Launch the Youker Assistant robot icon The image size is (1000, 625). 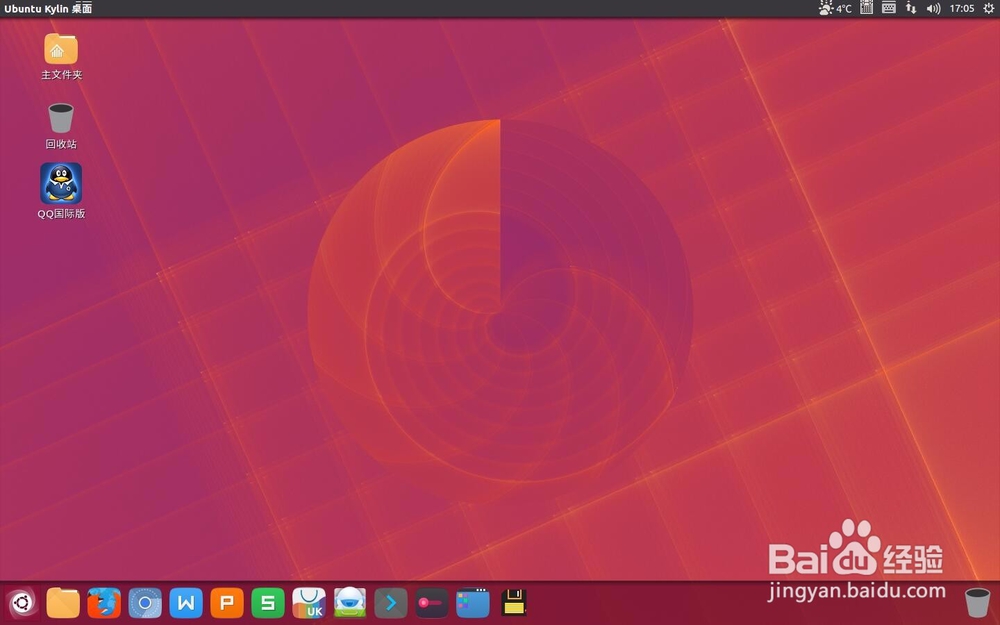pos(349,603)
